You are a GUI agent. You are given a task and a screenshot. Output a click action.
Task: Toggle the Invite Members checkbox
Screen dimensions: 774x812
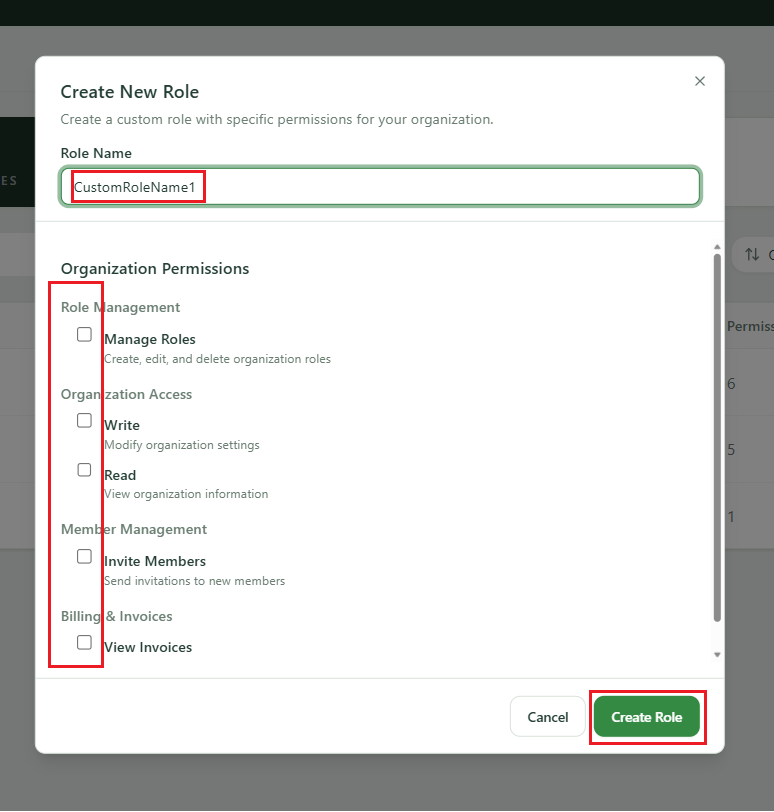[84, 557]
